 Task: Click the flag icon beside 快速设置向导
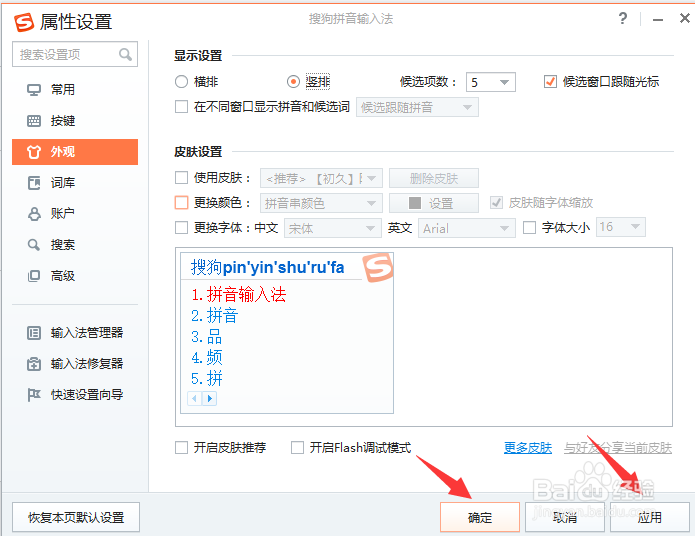34,395
